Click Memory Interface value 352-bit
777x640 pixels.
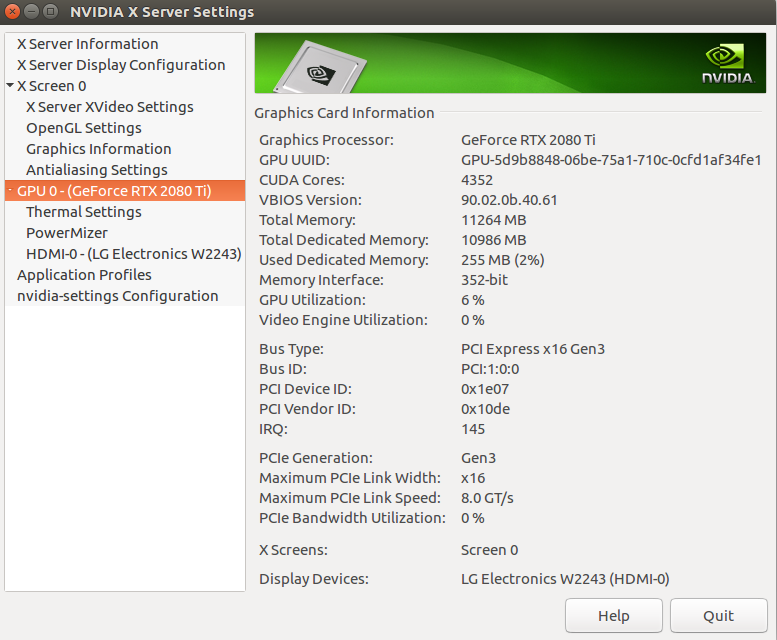point(484,280)
